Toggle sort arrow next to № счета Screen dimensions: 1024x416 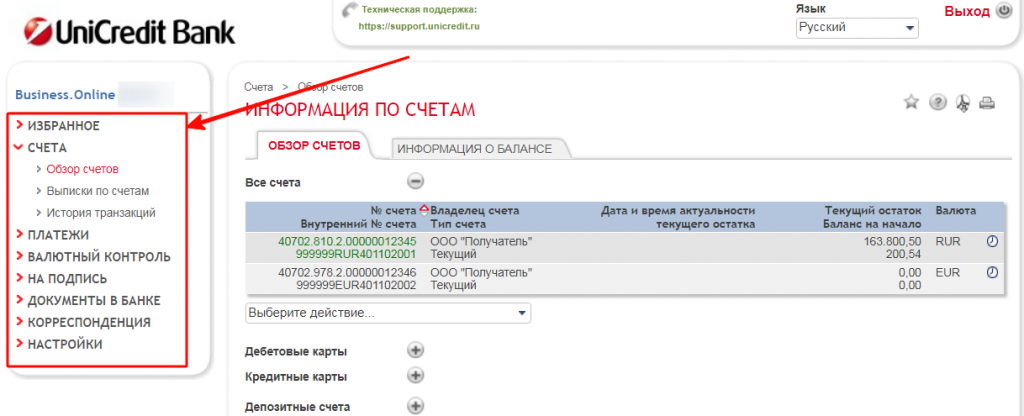point(424,210)
